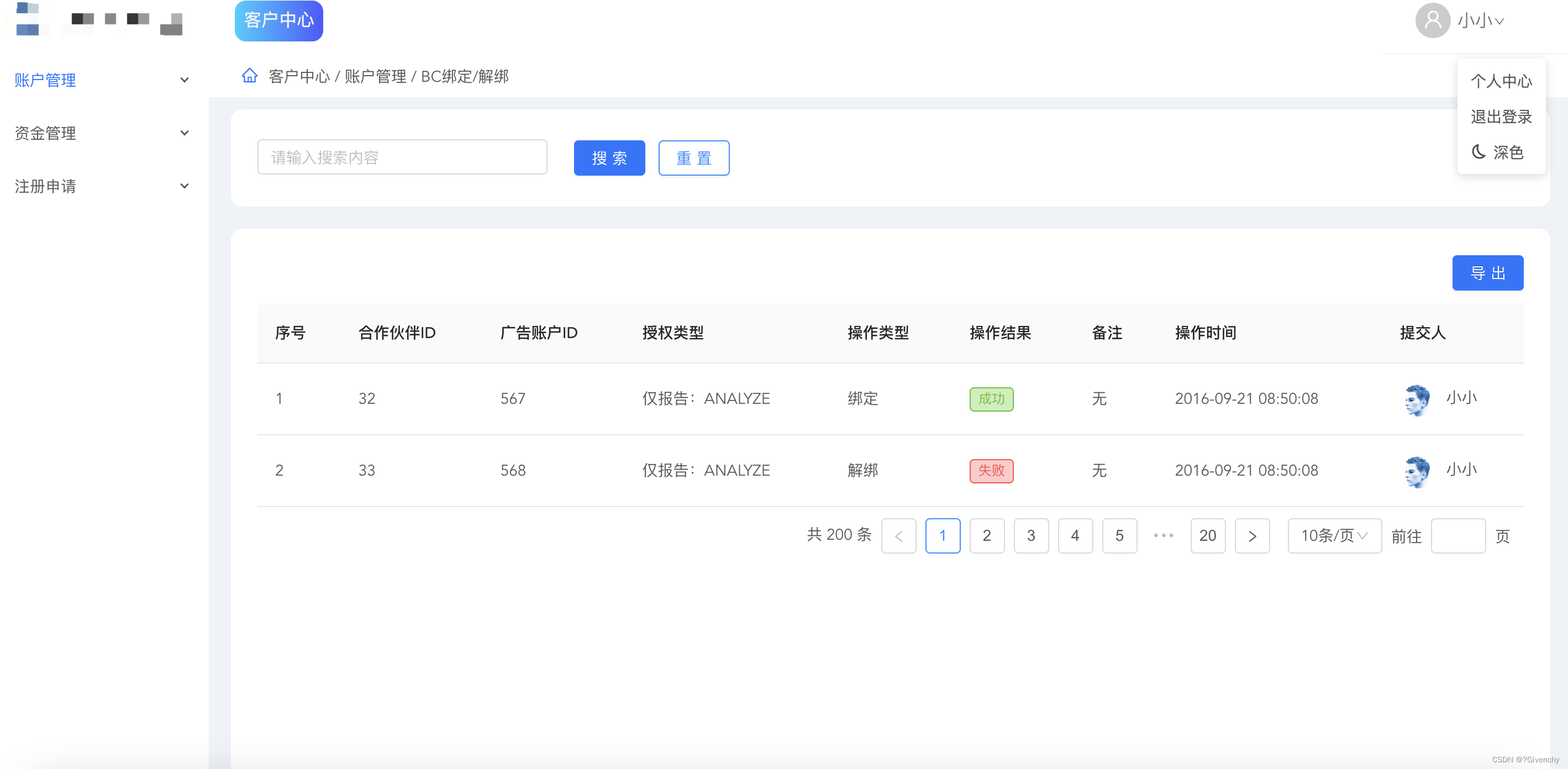Click the 成功 status tag
The width and height of the screenshot is (1568, 769).
[992, 399]
